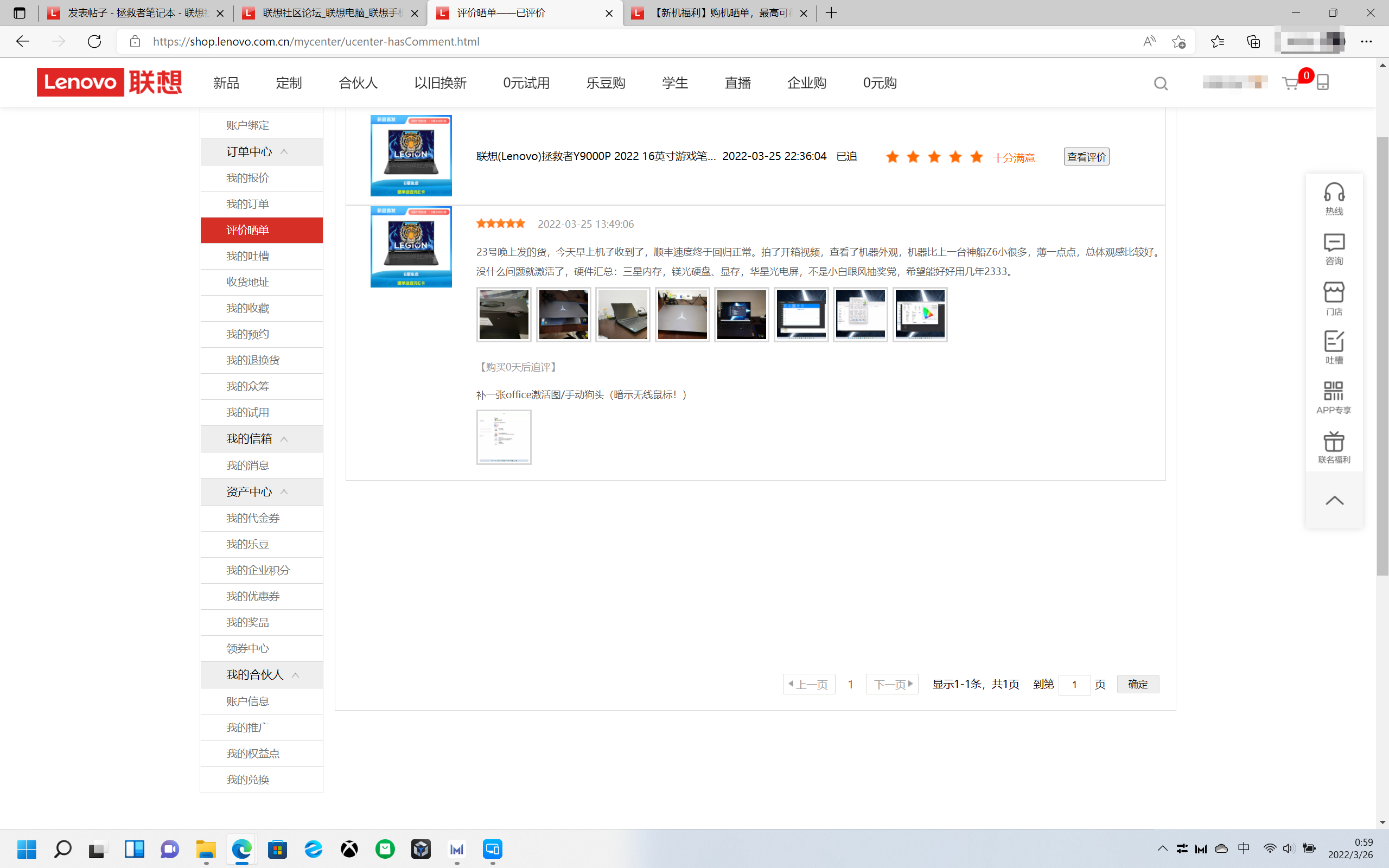This screenshot has height=868, width=1389.
Task: Open the Xbox app from the taskbar
Action: point(349,848)
